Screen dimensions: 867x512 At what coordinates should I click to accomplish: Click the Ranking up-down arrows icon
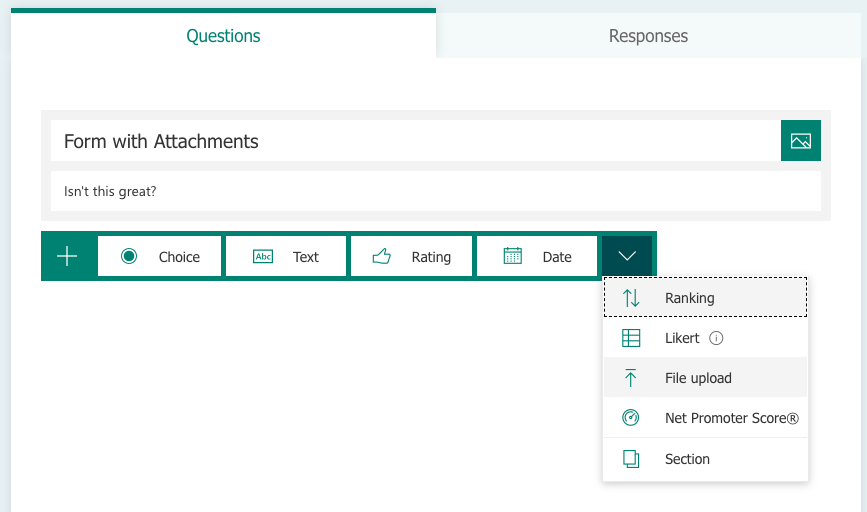point(631,298)
